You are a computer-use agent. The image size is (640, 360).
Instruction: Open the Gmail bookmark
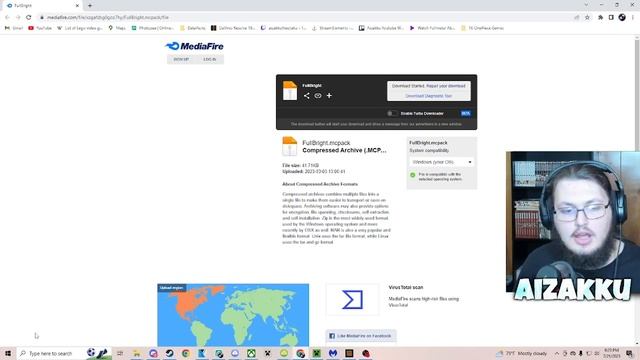pos(14,28)
